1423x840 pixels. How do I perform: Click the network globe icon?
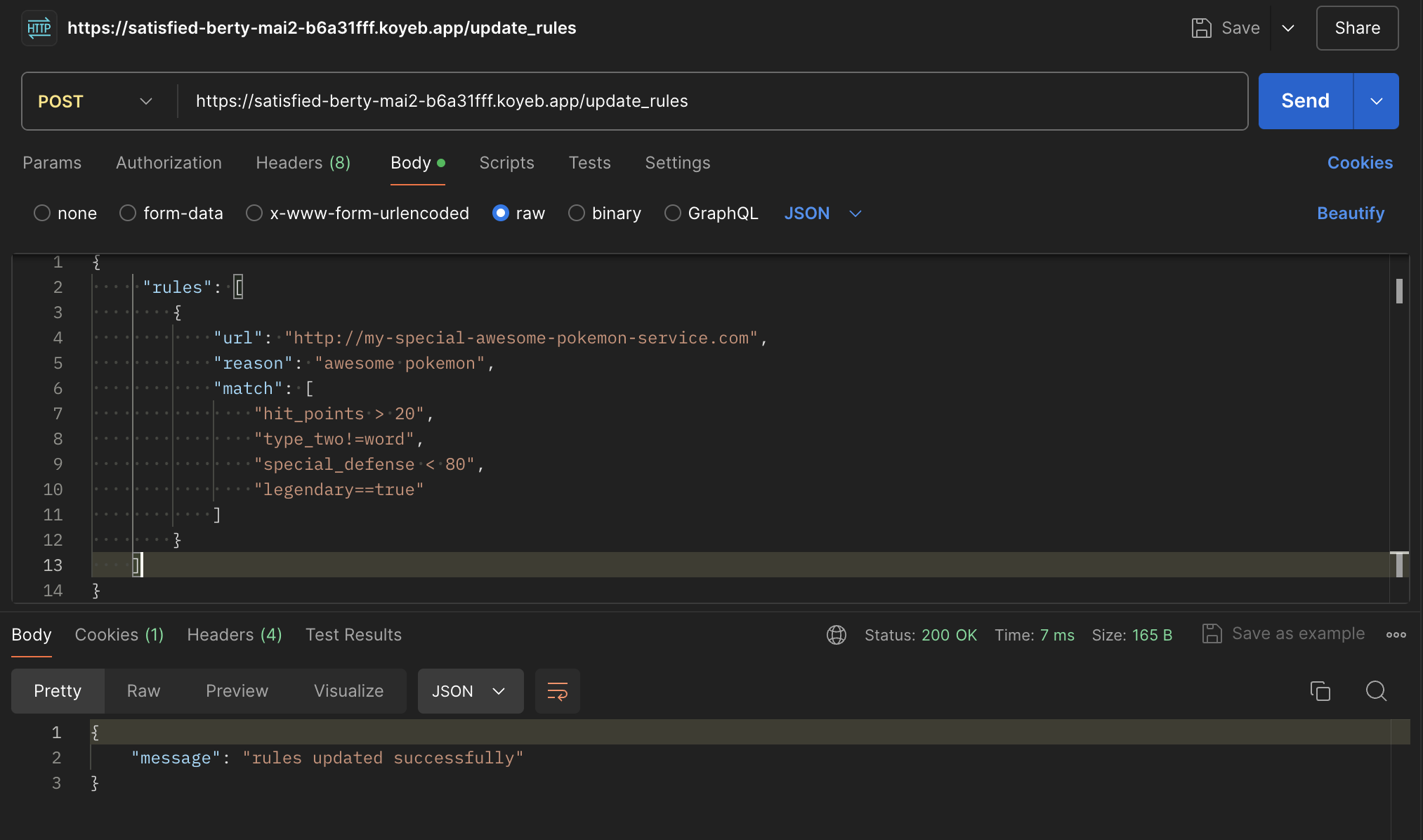[837, 635]
